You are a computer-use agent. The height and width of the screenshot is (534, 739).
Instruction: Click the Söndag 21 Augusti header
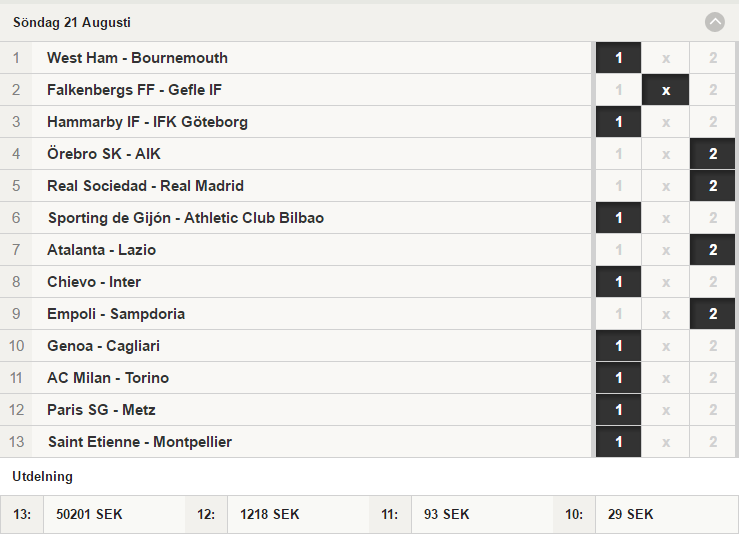pos(72,23)
